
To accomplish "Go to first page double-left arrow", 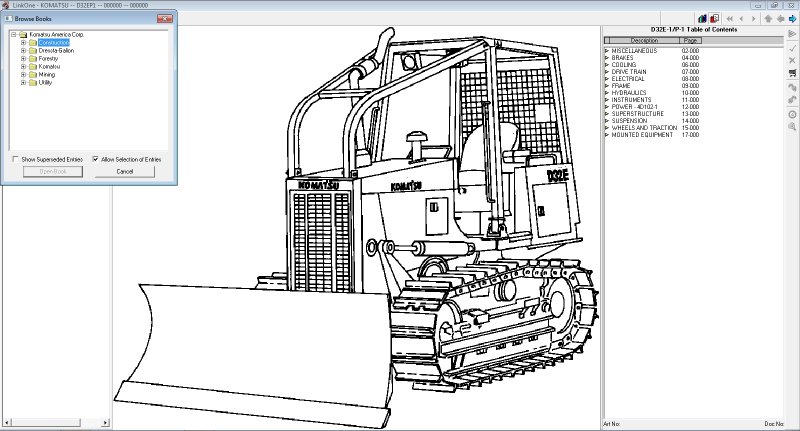I will coord(730,19).
